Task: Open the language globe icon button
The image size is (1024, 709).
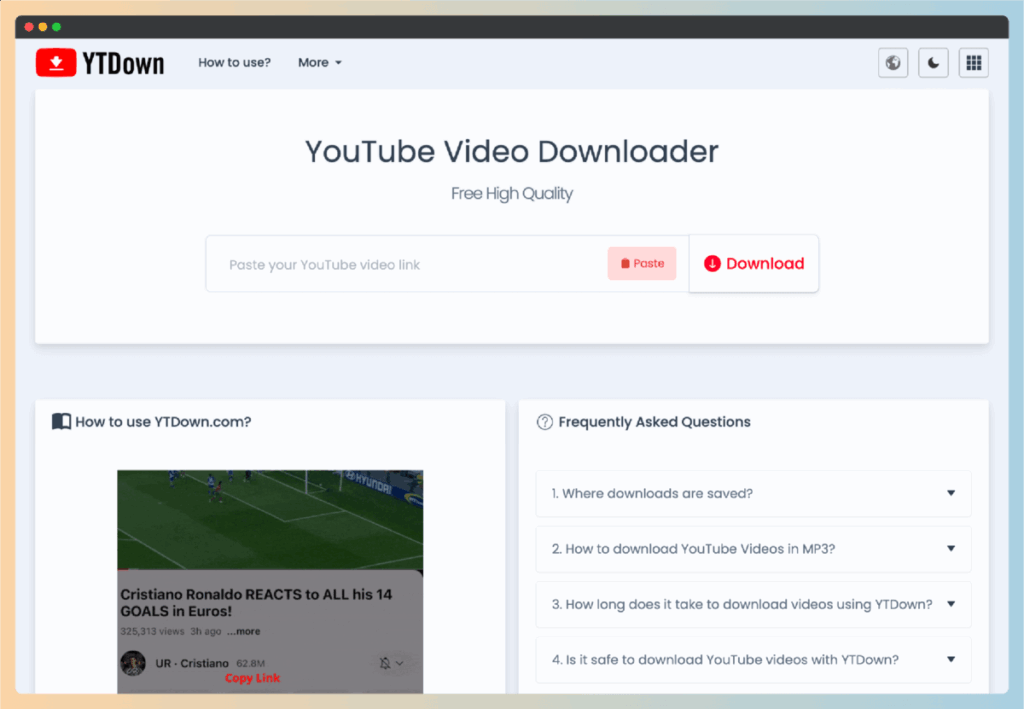Action: pyautogui.click(x=893, y=63)
